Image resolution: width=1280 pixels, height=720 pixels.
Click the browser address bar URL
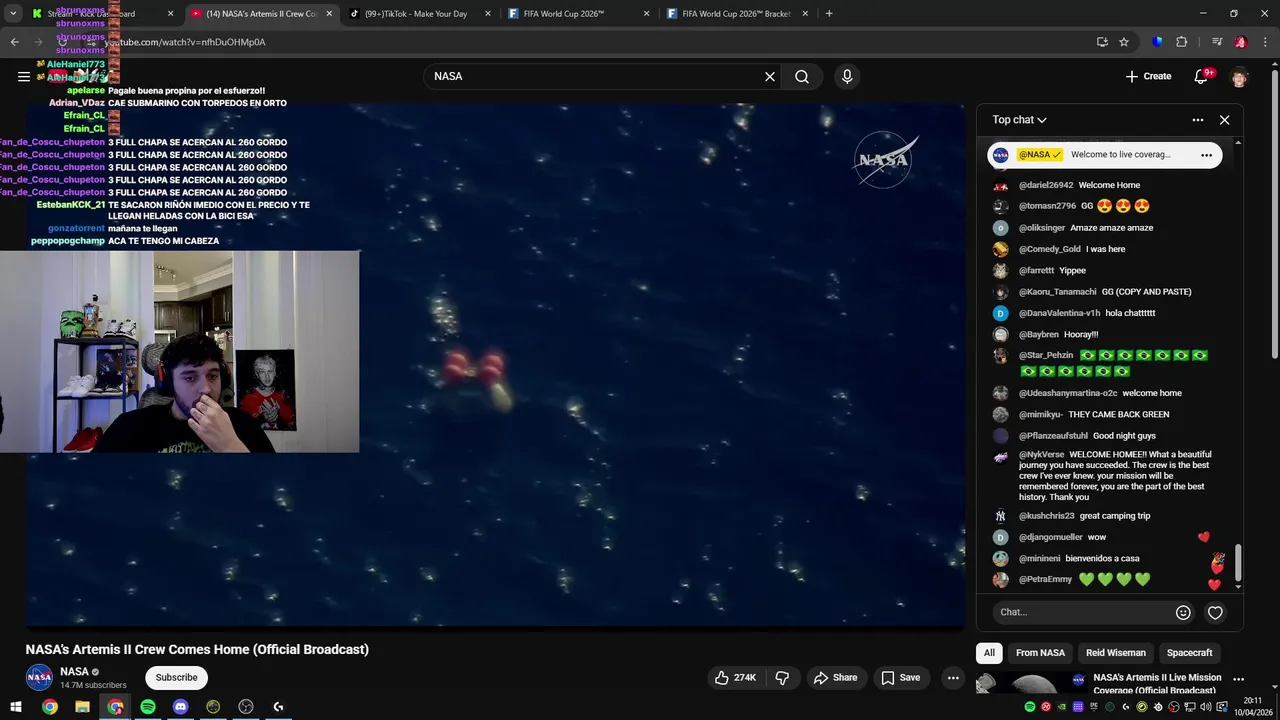pos(185,42)
